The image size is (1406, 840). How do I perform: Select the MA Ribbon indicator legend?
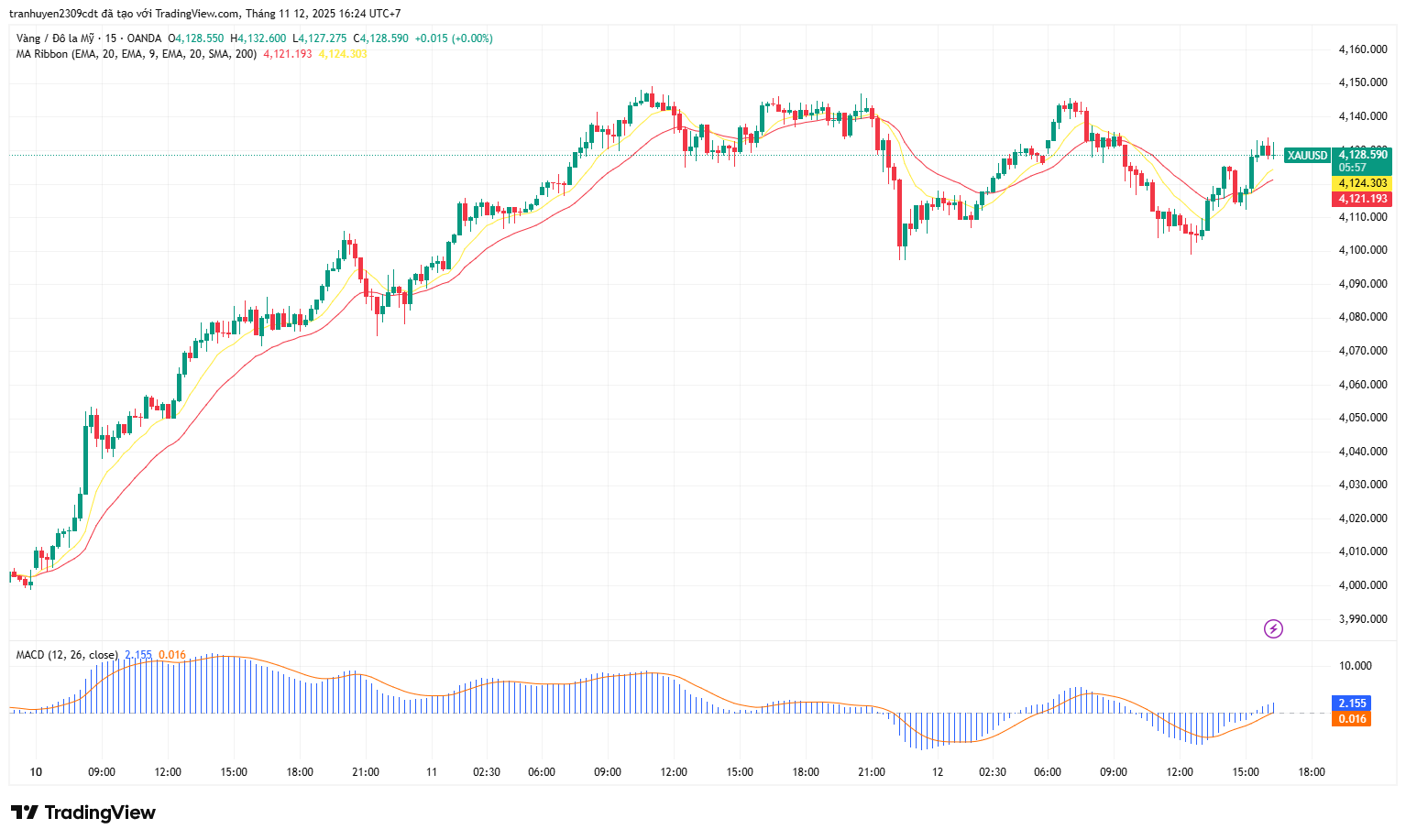pyautogui.click(x=136, y=54)
